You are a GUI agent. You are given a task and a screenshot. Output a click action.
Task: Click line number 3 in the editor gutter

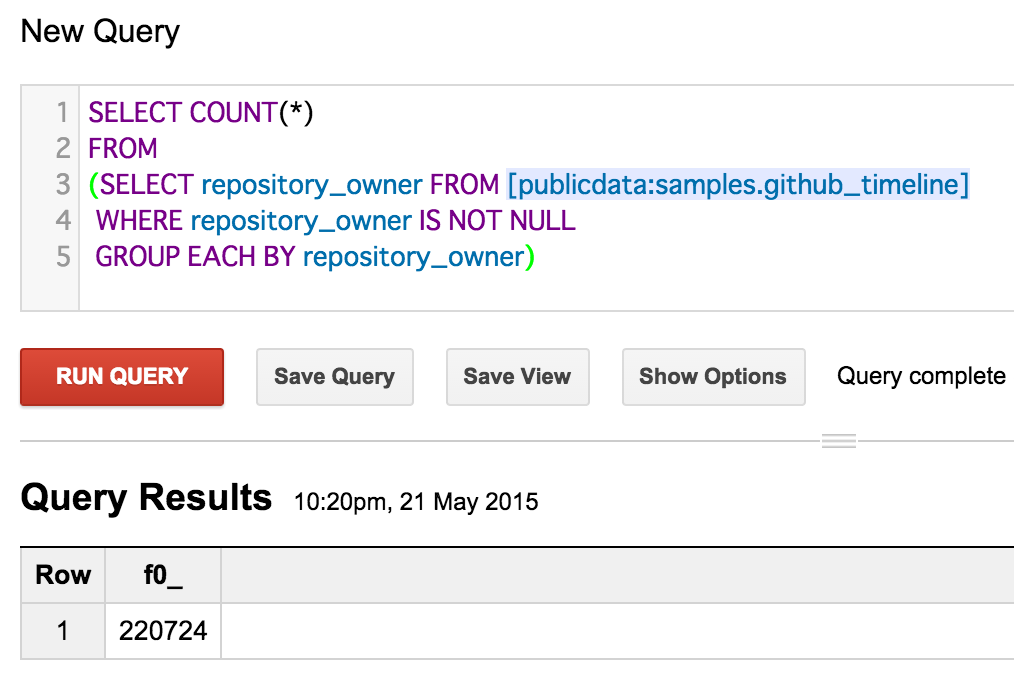tap(62, 184)
